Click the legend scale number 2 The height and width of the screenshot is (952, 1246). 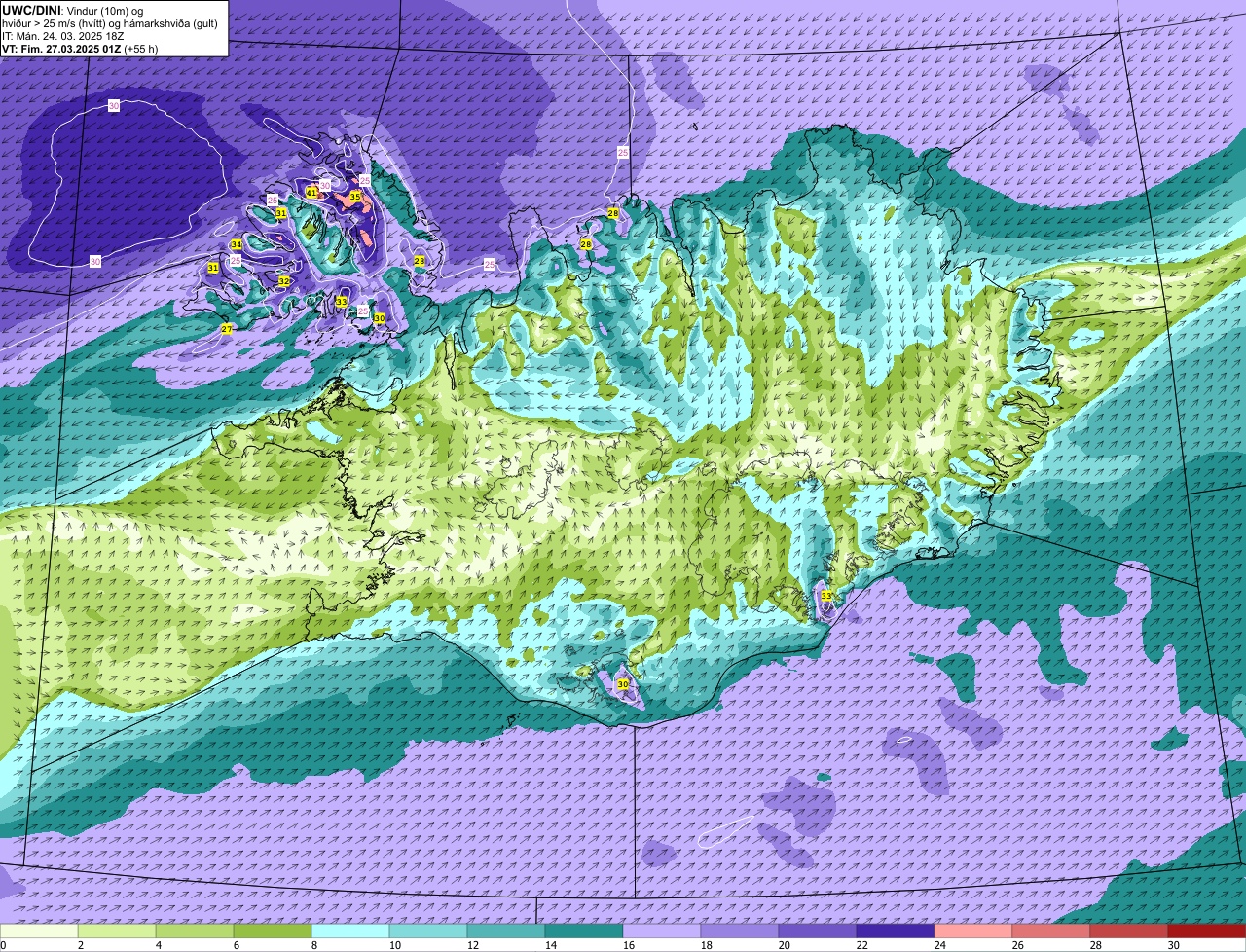80,945
